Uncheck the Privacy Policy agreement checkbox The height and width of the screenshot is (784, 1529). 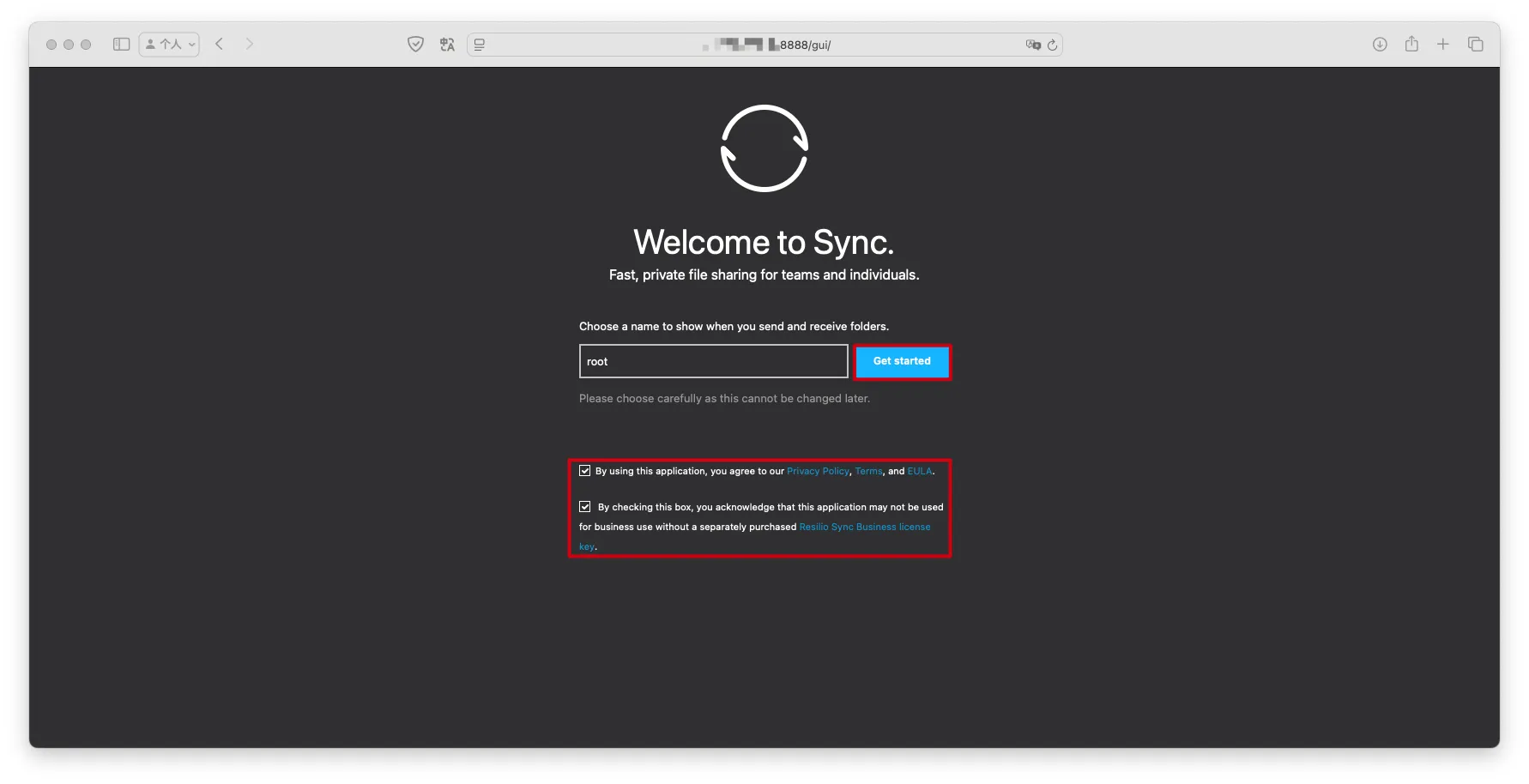point(585,471)
